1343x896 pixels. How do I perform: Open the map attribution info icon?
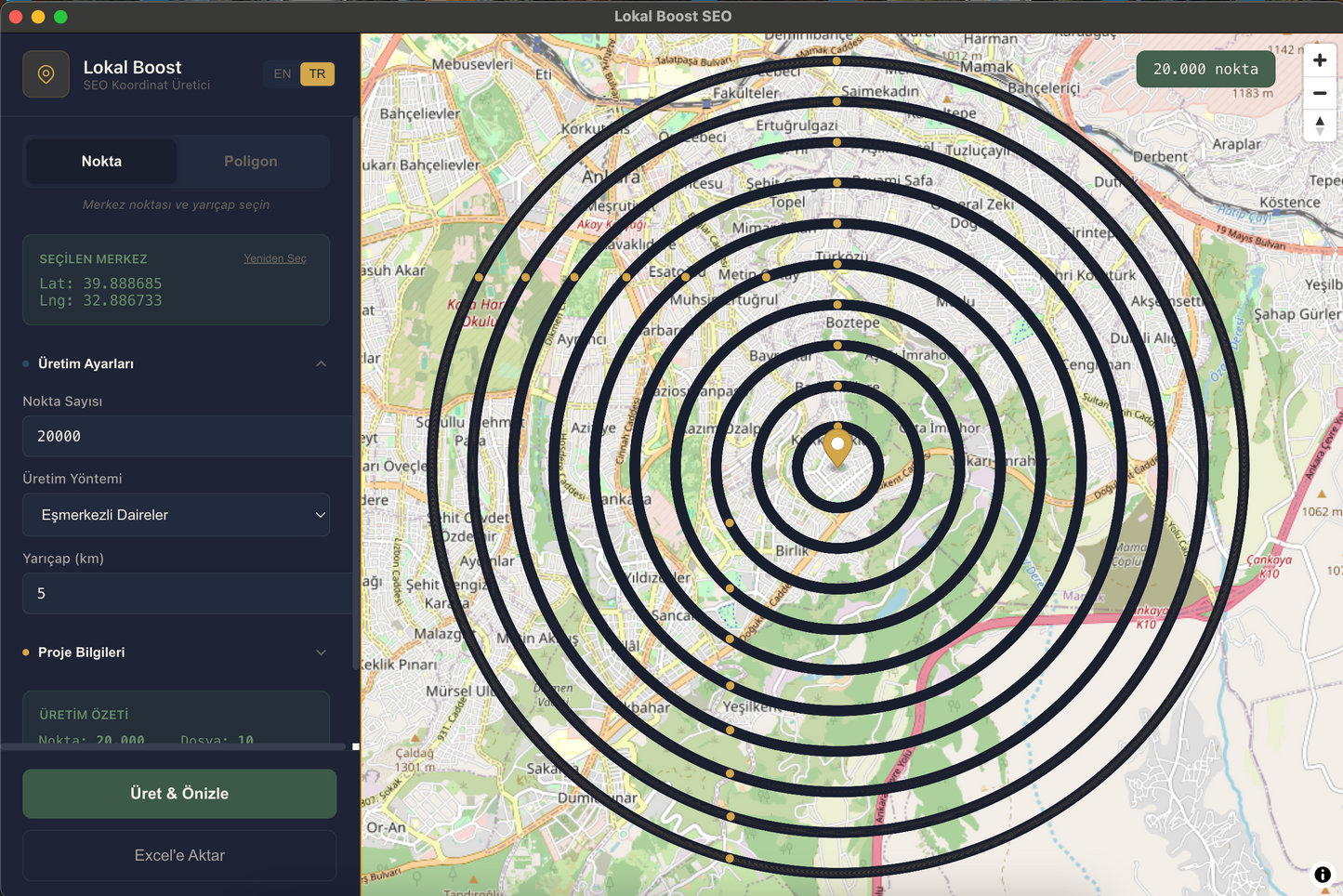tap(1322, 875)
